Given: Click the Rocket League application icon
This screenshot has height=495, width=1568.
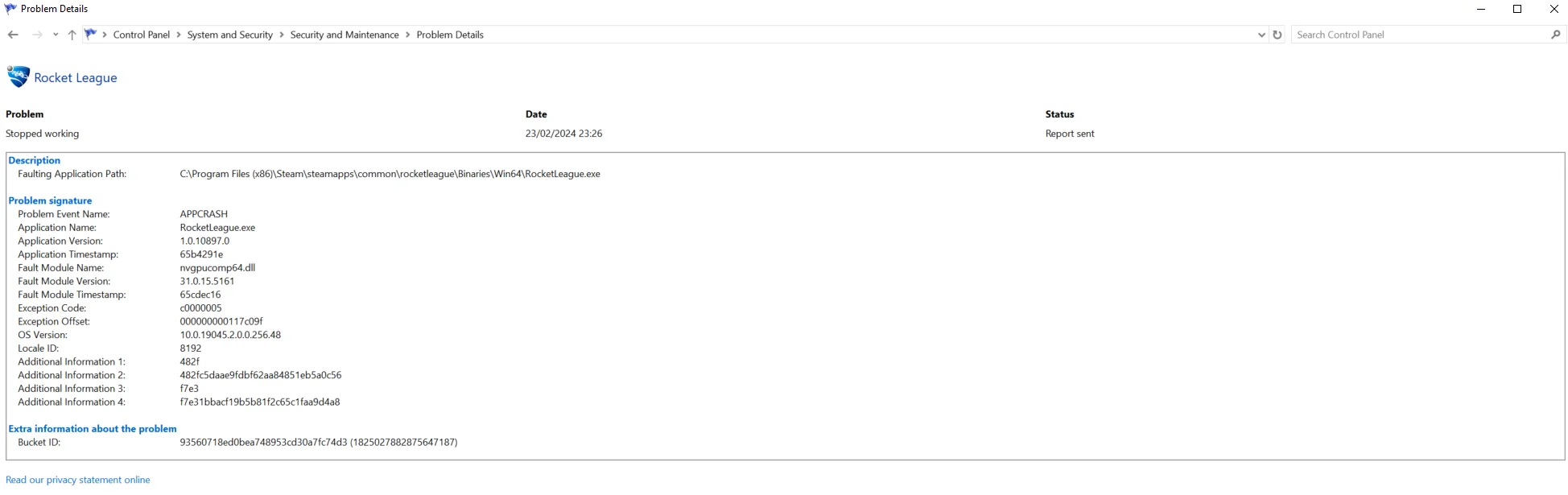Looking at the screenshot, I should [18, 77].
